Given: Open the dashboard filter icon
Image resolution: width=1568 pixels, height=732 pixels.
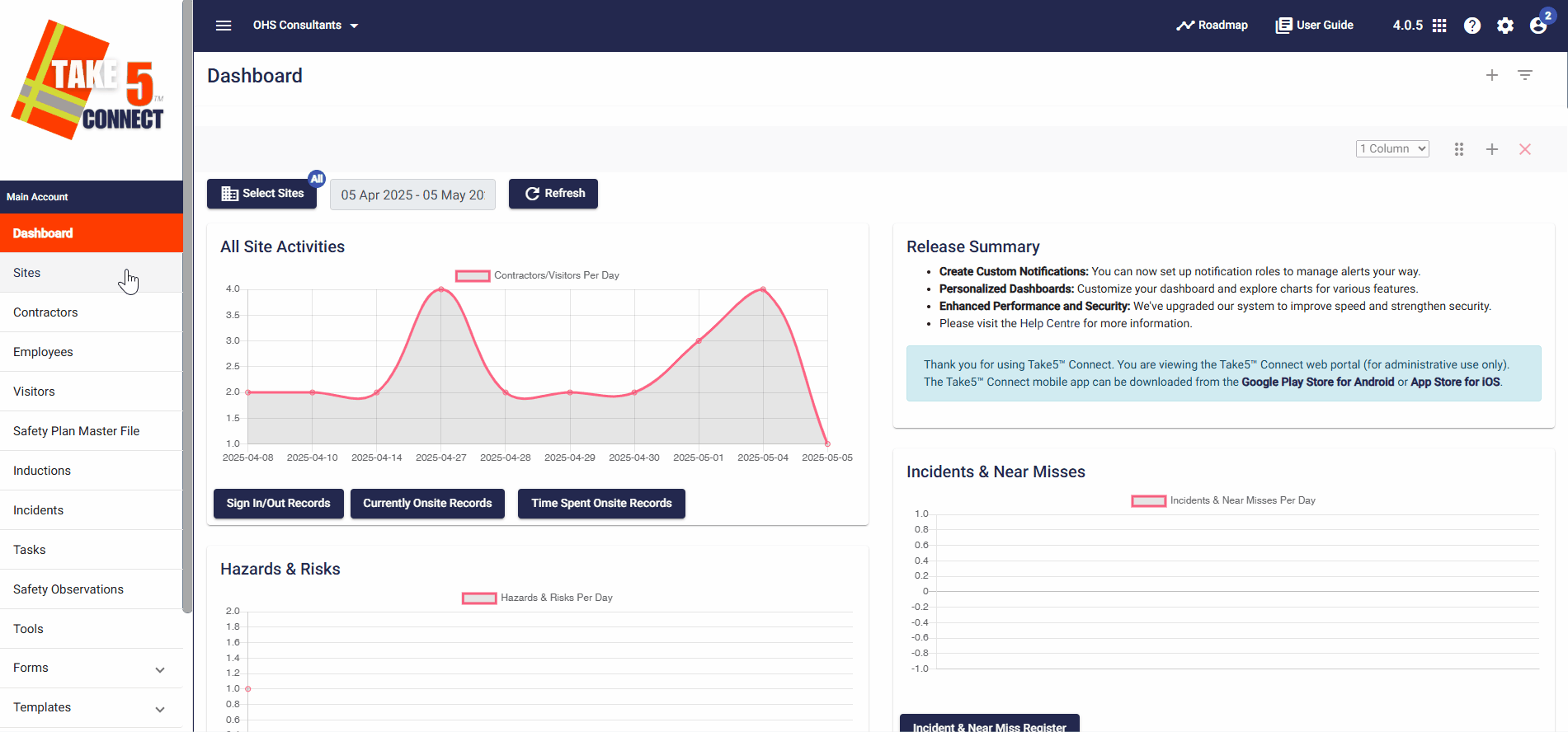Looking at the screenshot, I should [x=1525, y=75].
